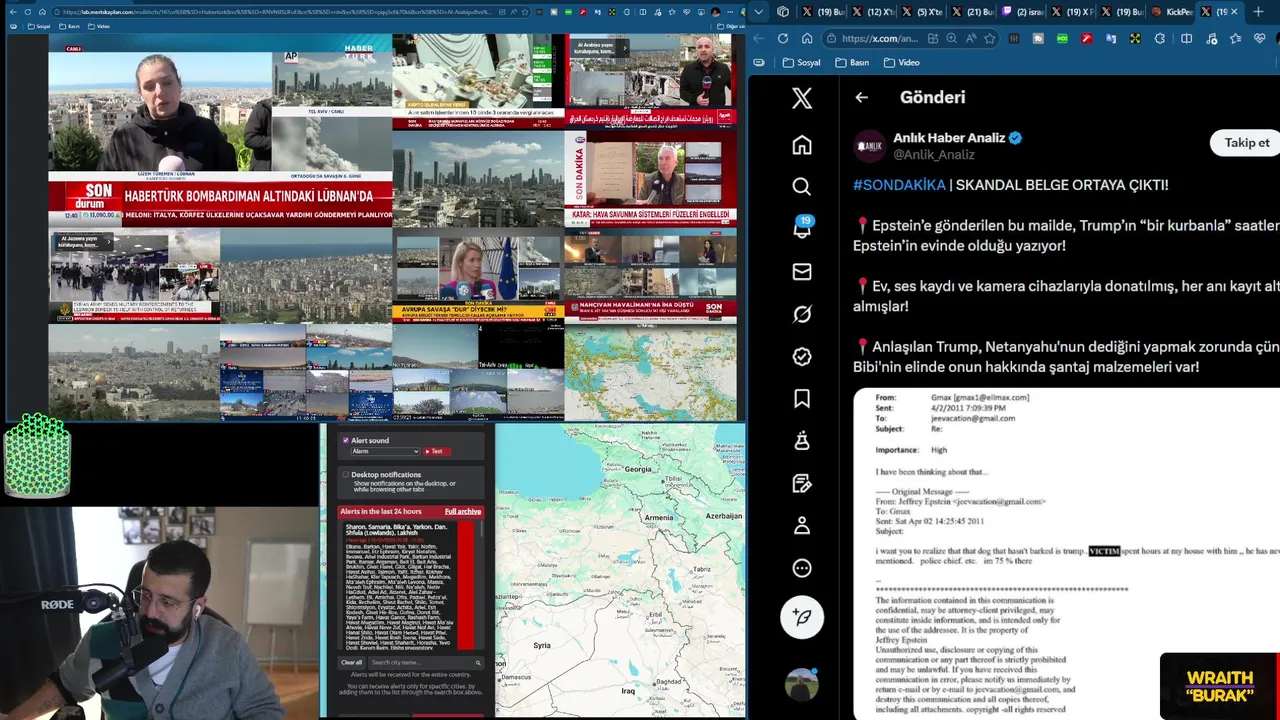This screenshot has height=720, width=1280.
Task: Open X notifications bell showing 19
Action: tap(802, 229)
